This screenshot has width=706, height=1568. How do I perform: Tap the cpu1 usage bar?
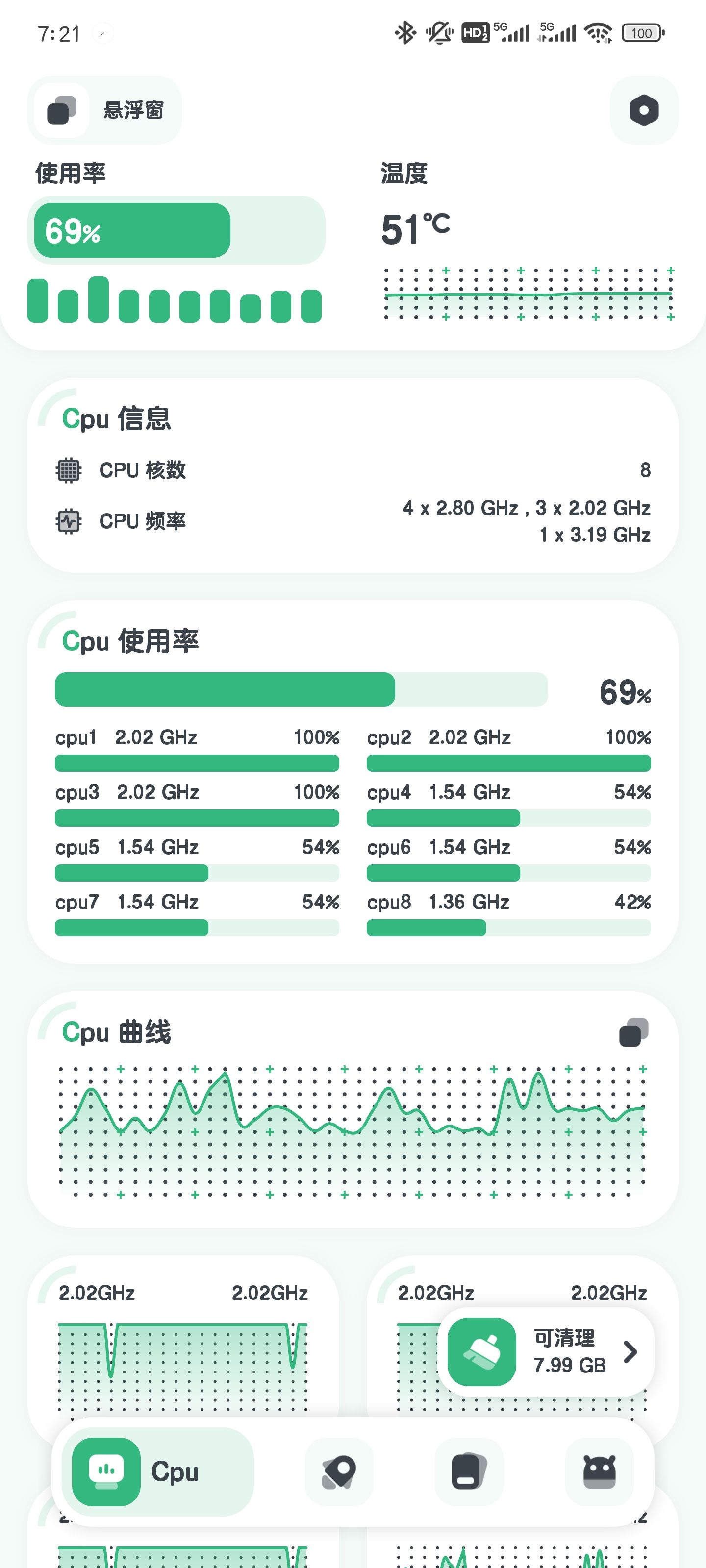197,763
